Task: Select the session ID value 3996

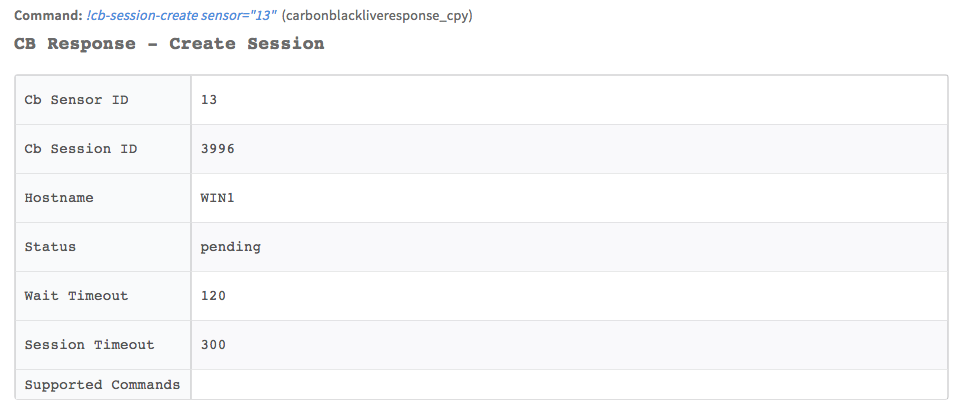Action: click(217, 149)
